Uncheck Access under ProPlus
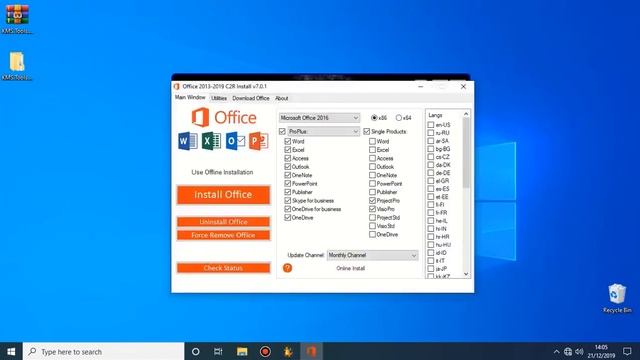 pyautogui.click(x=288, y=158)
